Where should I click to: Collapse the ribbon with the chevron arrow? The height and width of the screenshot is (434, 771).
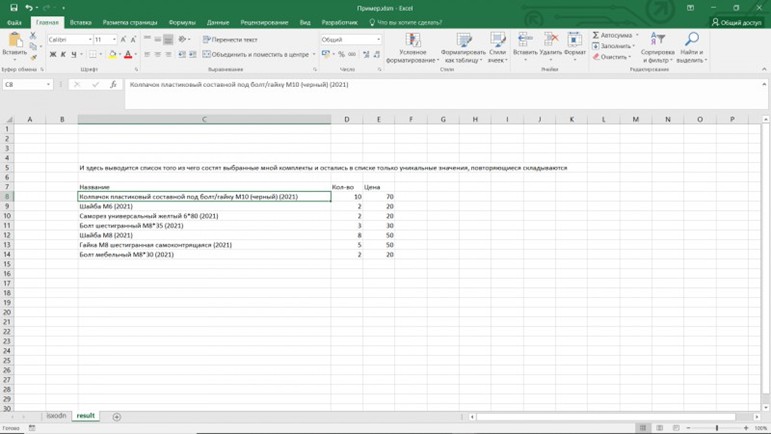pyautogui.click(x=764, y=69)
